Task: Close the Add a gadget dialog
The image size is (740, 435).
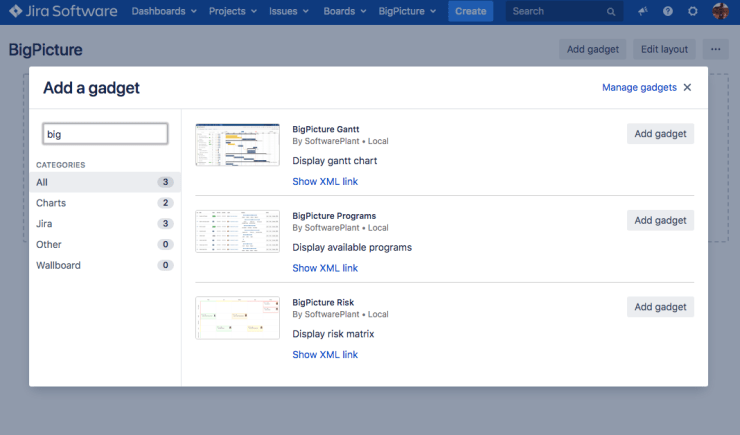Action: tap(688, 88)
